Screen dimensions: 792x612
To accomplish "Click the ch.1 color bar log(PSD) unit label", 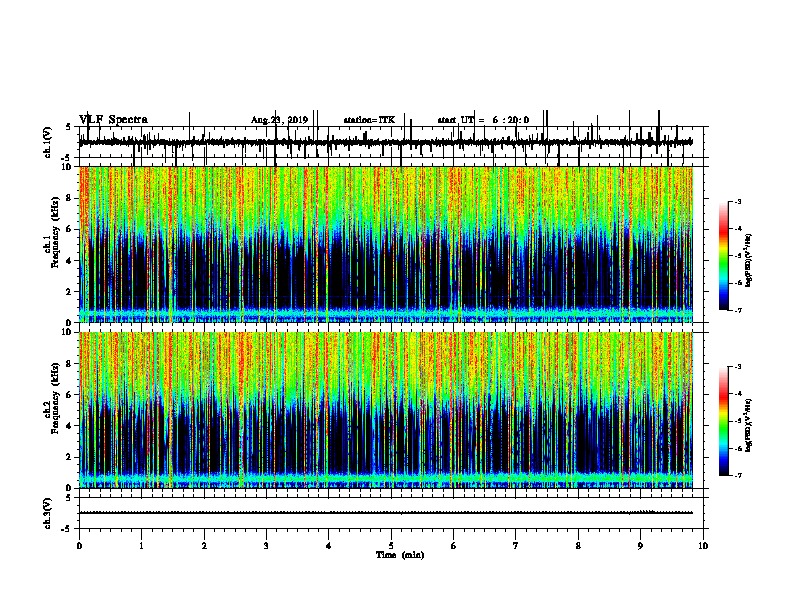I will coord(749,261).
